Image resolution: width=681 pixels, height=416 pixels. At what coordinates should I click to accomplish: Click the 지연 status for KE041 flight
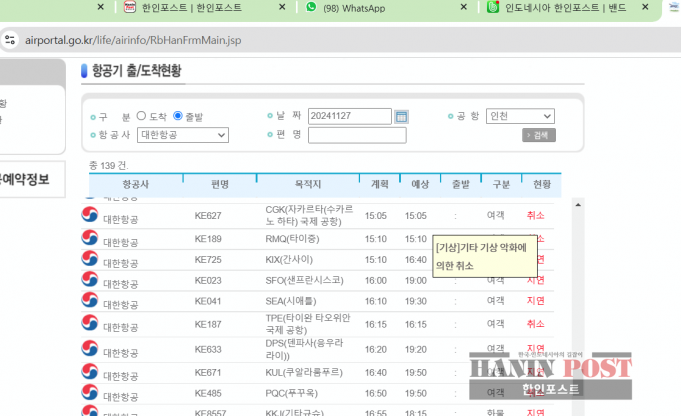click(535, 301)
